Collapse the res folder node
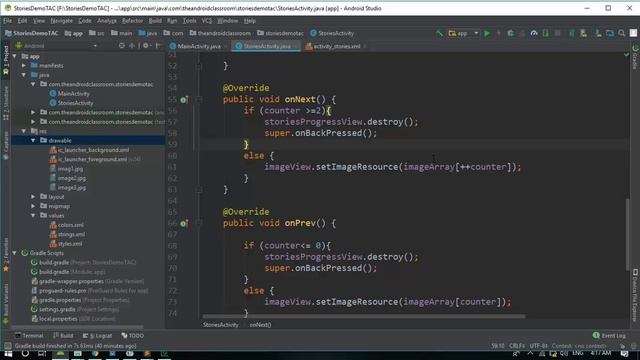The height and width of the screenshot is (360, 640). coord(24,131)
